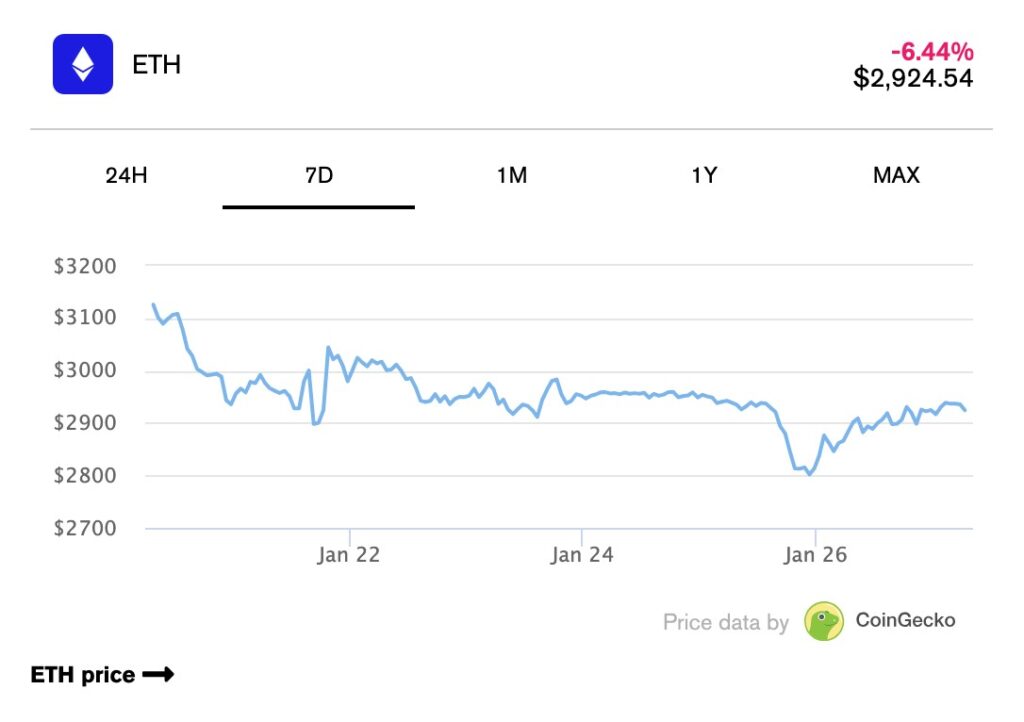
Task: Switch to the 24H chart tab
Action: (126, 176)
